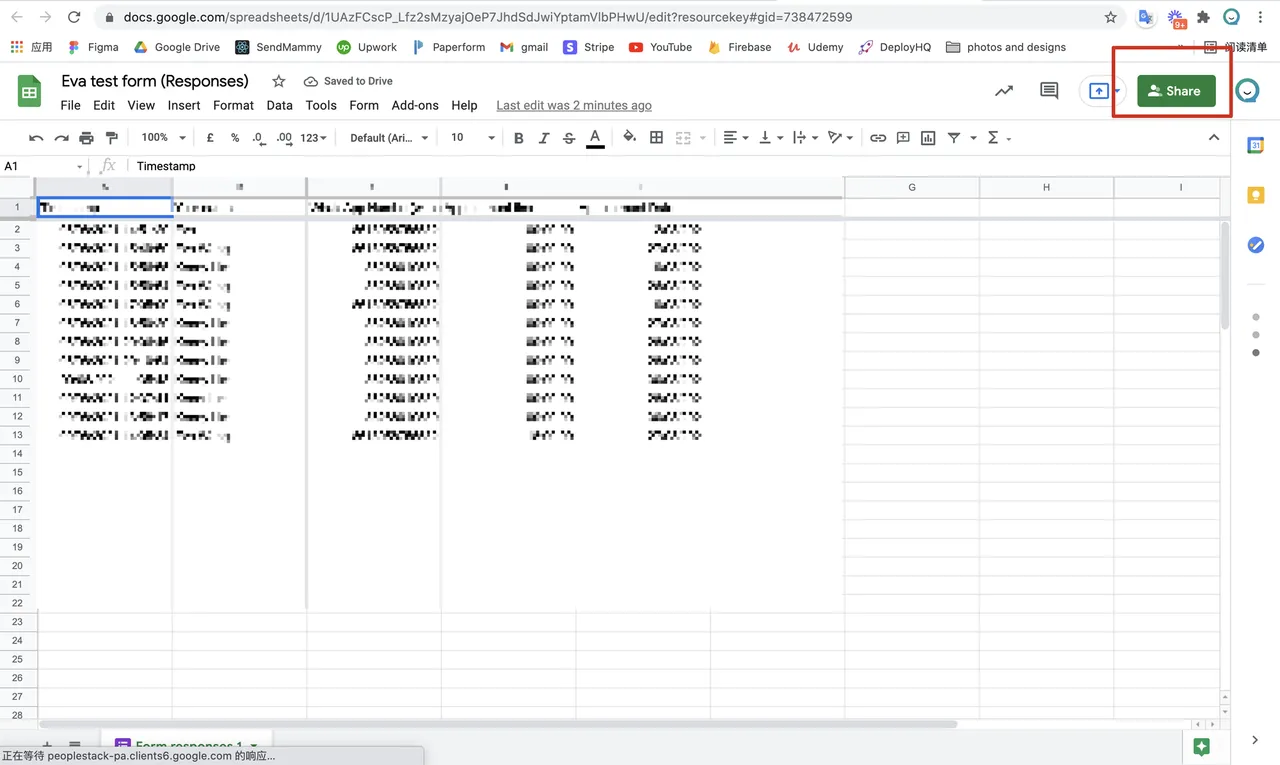This screenshot has width=1280, height=765.
Task: Open the 'Last edit was 2 minutes ago' link
Action: click(574, 105)
